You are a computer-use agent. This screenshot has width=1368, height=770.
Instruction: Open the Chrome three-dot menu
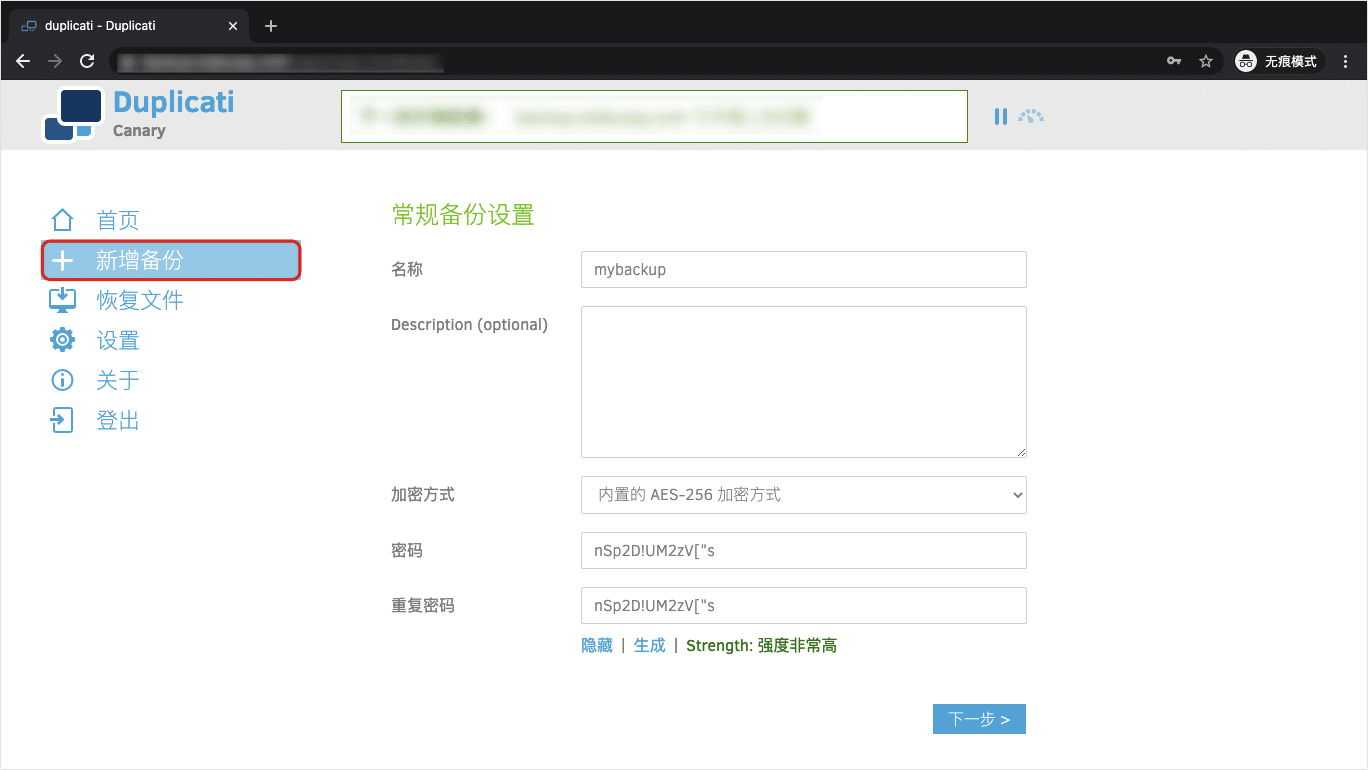(1346, 61)
